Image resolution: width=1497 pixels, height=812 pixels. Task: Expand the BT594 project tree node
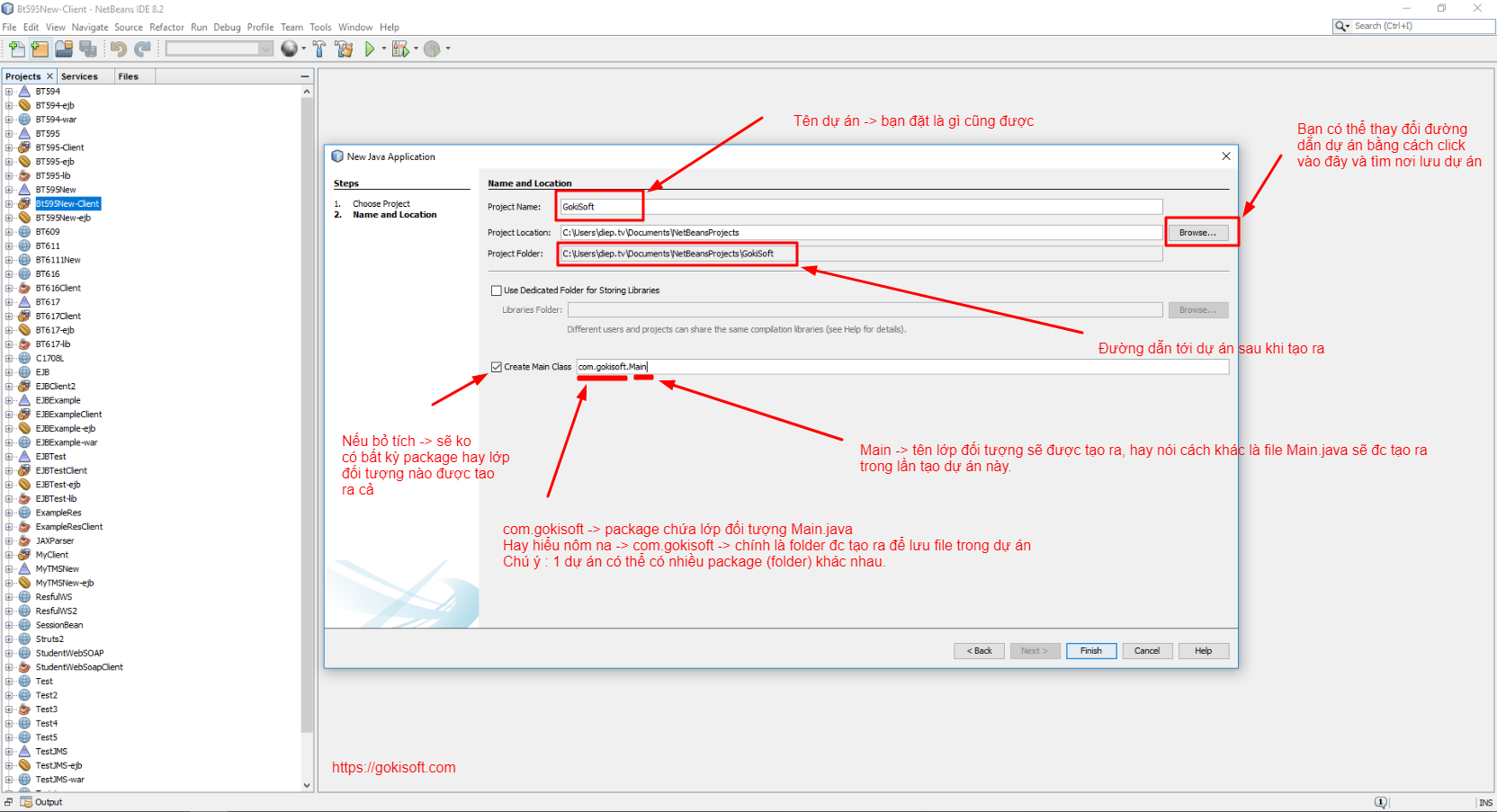click(x=9, y=92)
